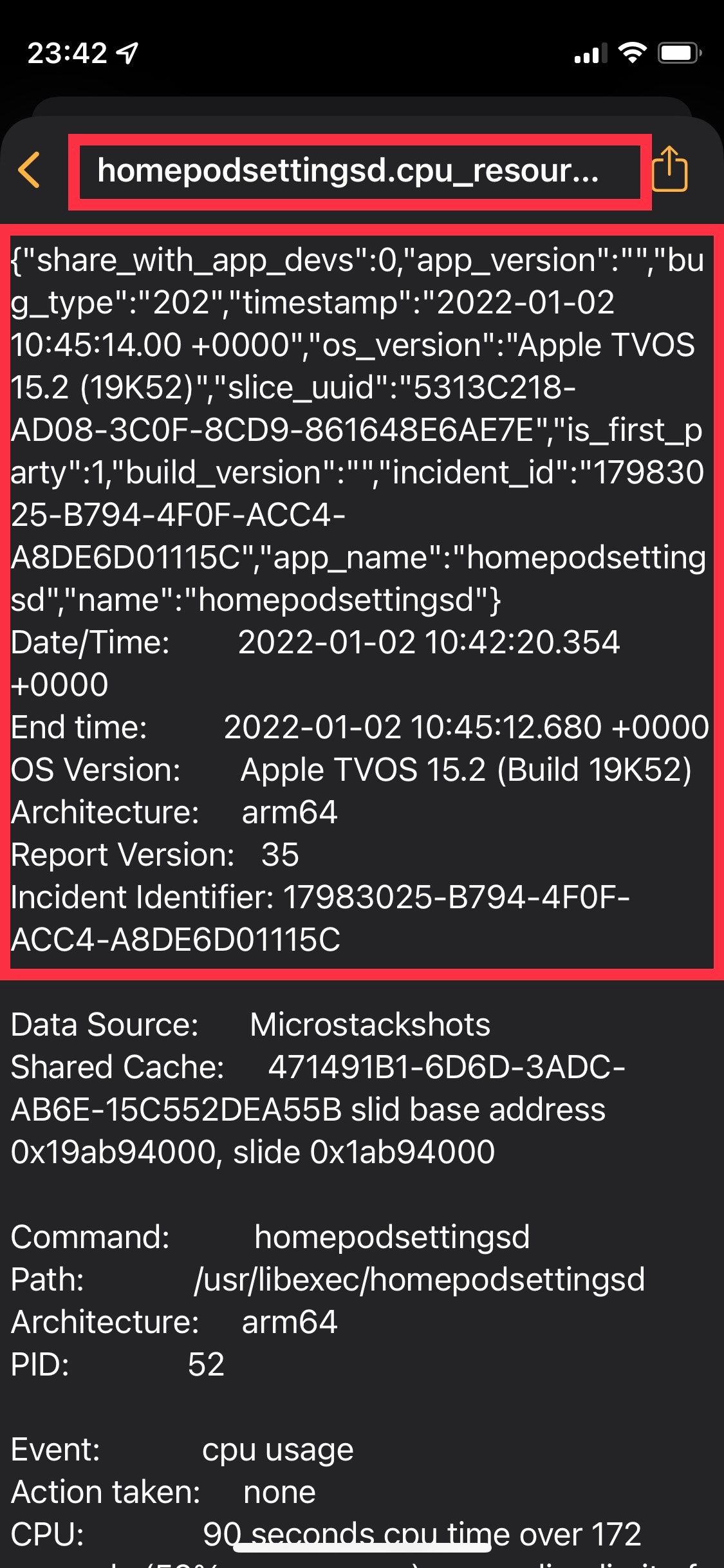Tap the orange back chevron
Screen dimensions: 724x1568
(30, 171)
